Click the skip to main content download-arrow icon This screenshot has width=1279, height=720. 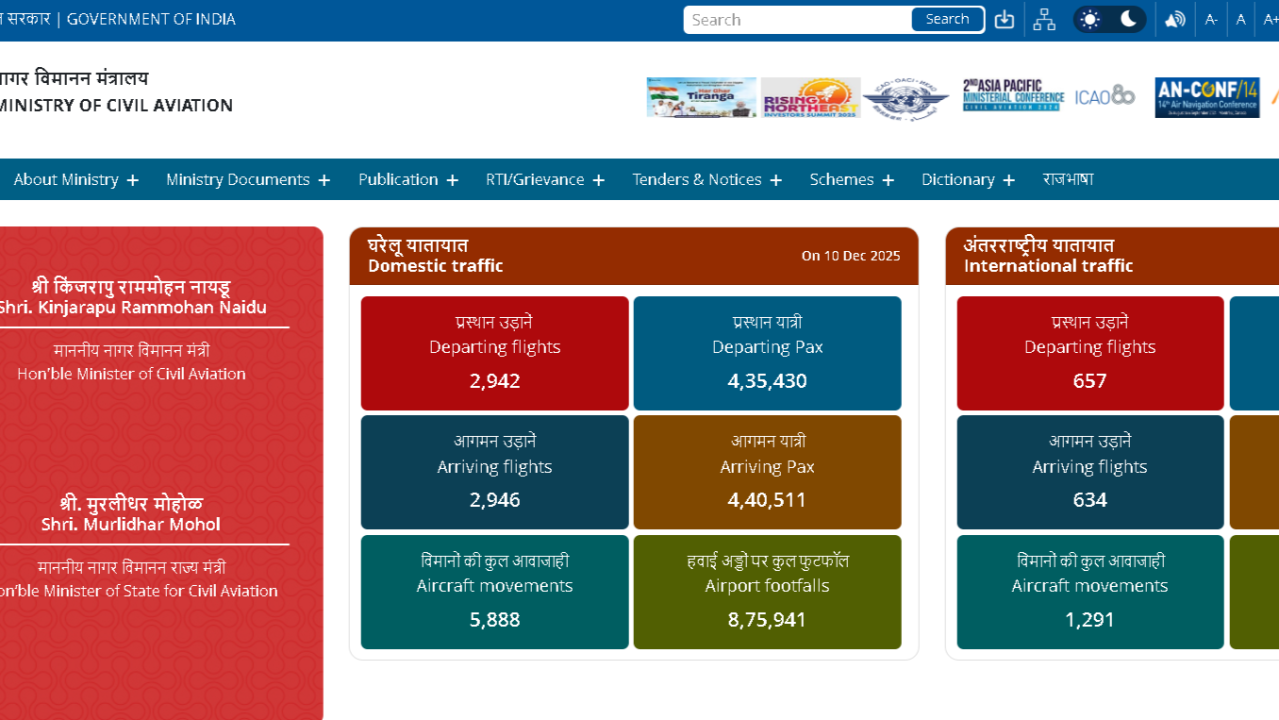(x=1004, y=20)
